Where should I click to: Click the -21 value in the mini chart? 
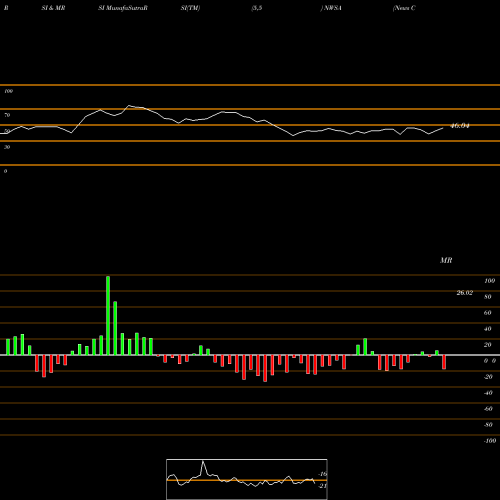[323, 486]
